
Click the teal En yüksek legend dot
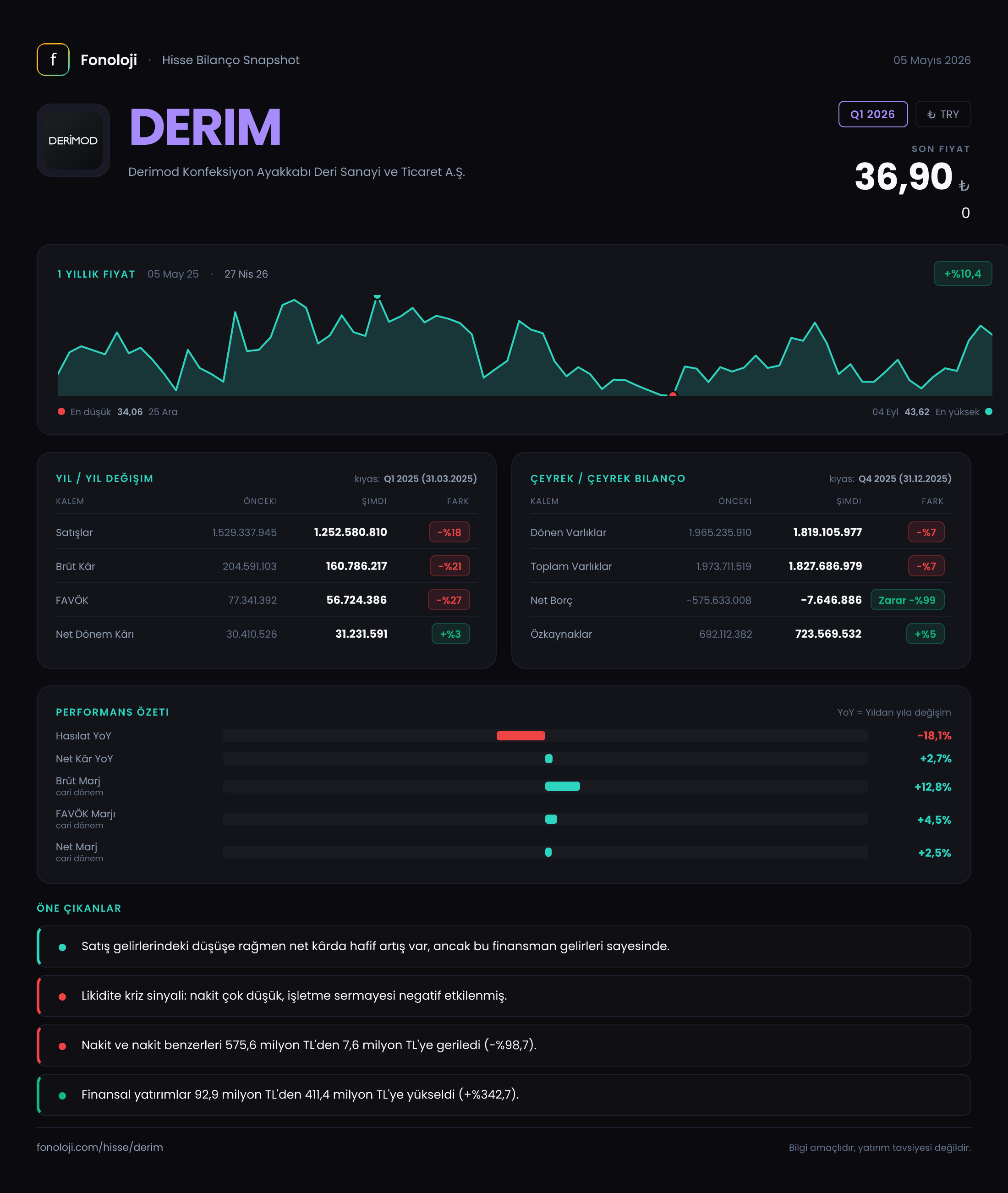coord(989,411)
